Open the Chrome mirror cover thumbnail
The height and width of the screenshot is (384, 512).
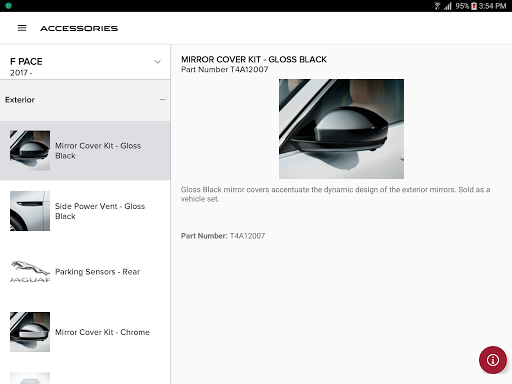[x=30, y=332]
